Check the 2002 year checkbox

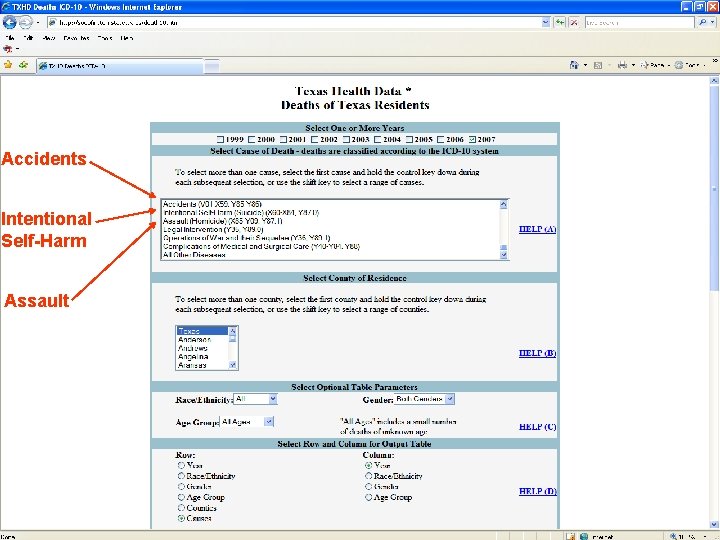tap(315, 139)
